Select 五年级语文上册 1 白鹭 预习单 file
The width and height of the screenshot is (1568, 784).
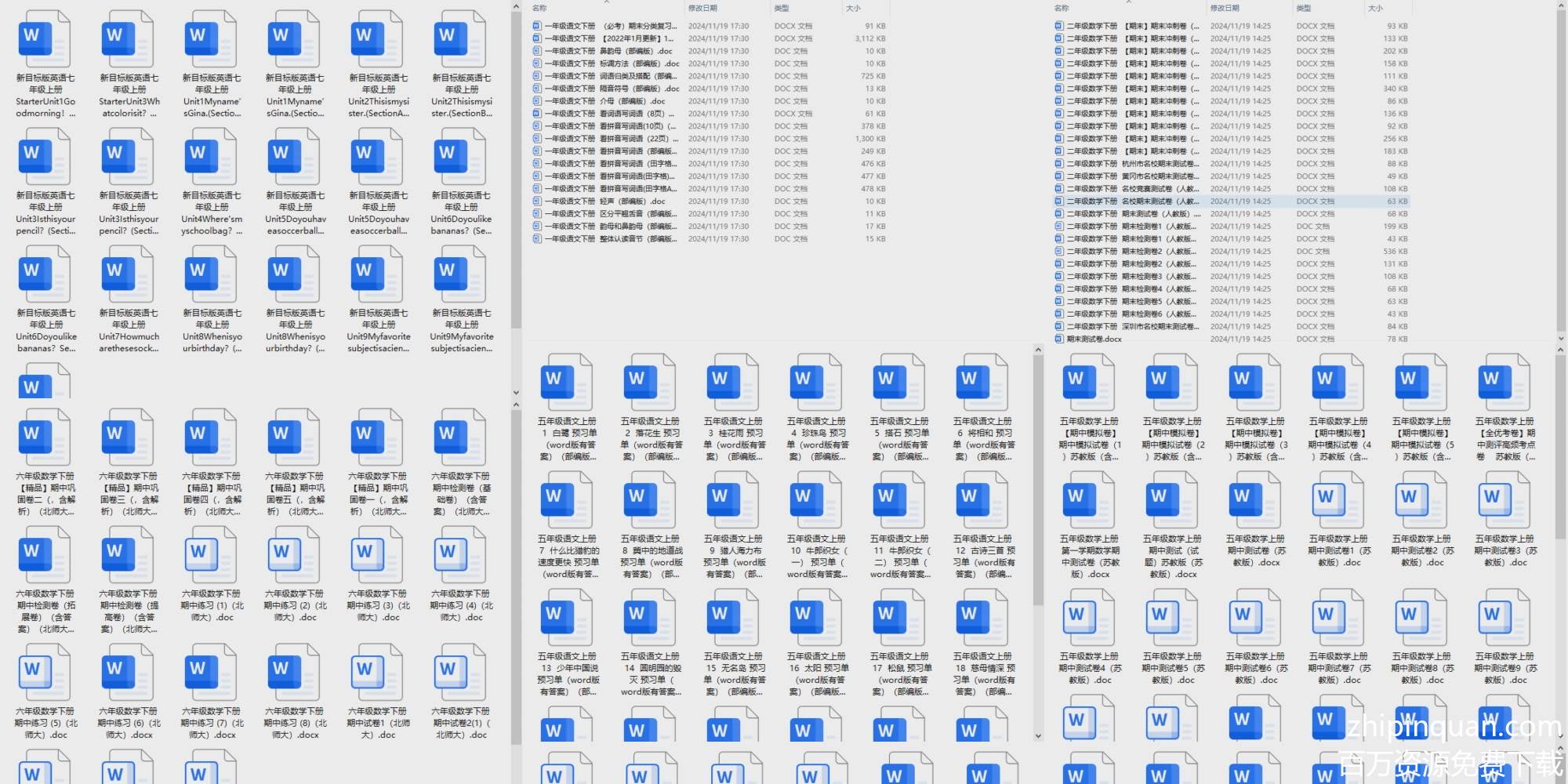[x=568, y=383]
